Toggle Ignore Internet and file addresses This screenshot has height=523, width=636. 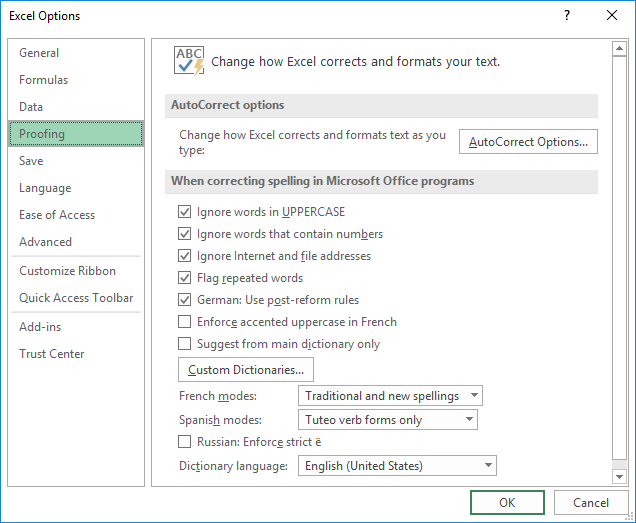click(185, 256)
